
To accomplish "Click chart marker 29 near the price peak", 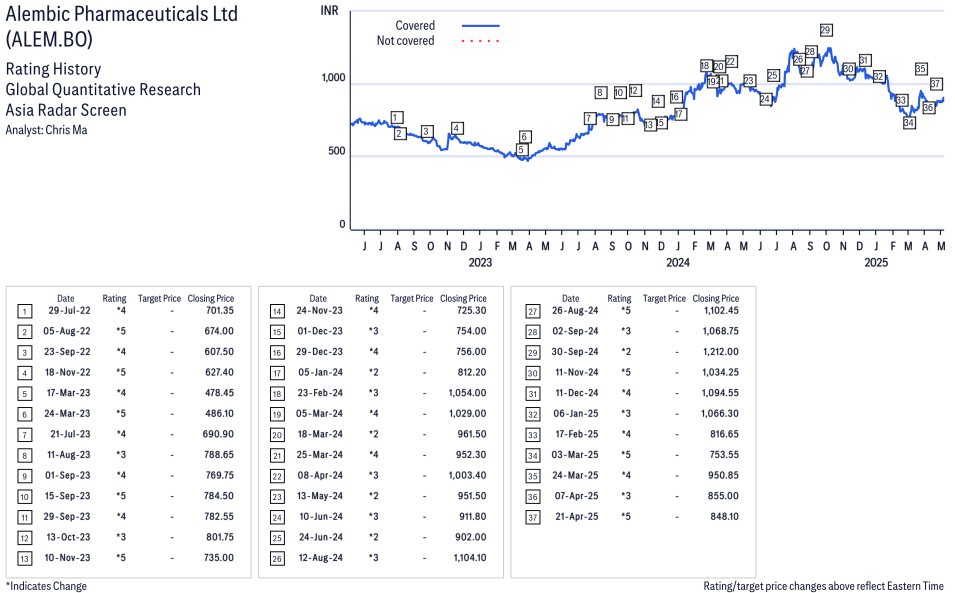I will [825, 30].
